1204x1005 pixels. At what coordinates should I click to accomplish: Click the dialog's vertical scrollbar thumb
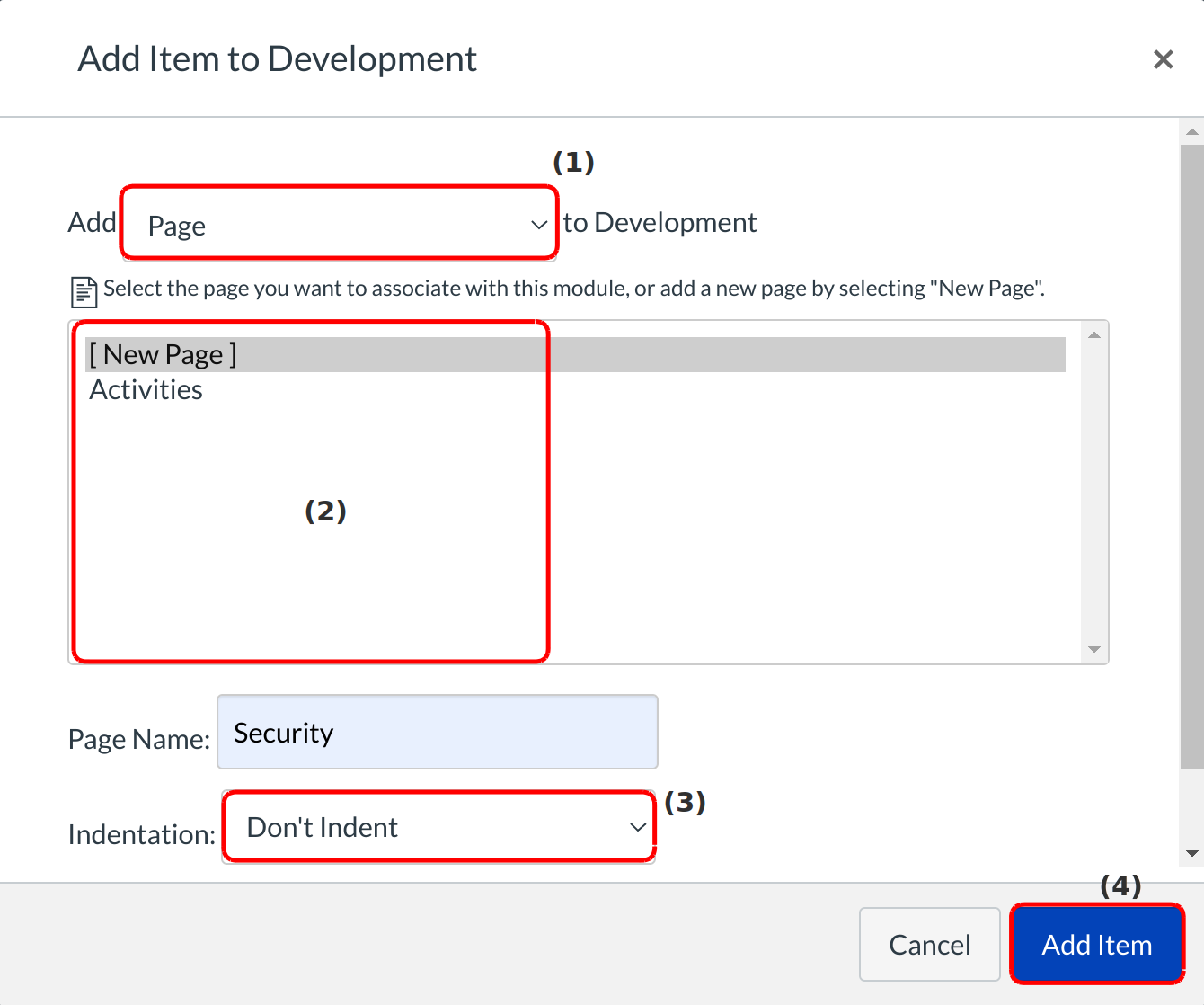coord(1191,449)
